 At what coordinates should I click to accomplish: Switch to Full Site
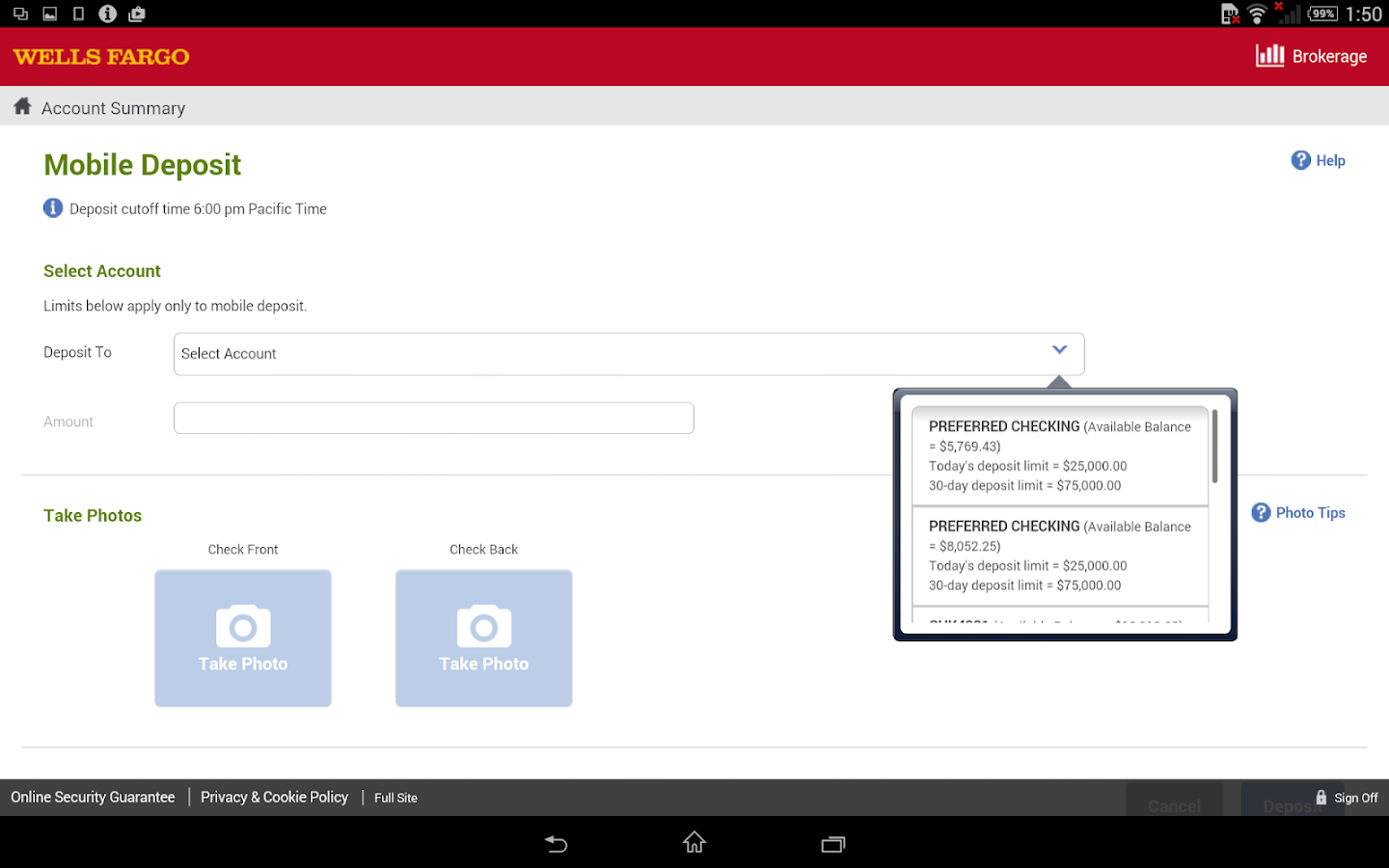coord(395,798)
